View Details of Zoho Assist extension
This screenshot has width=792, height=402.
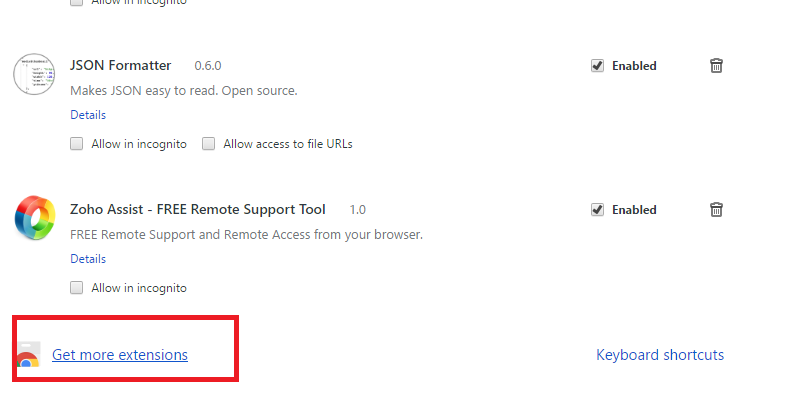88,259
